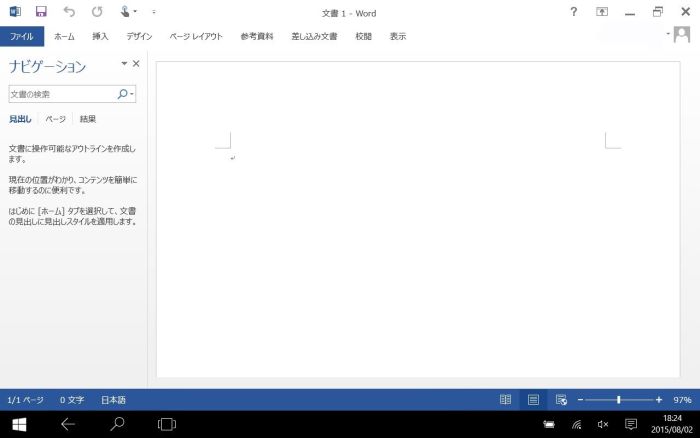Click the Redo icon in title bar
This screenshot has height=438, width=700.
[x=97, y=12]
